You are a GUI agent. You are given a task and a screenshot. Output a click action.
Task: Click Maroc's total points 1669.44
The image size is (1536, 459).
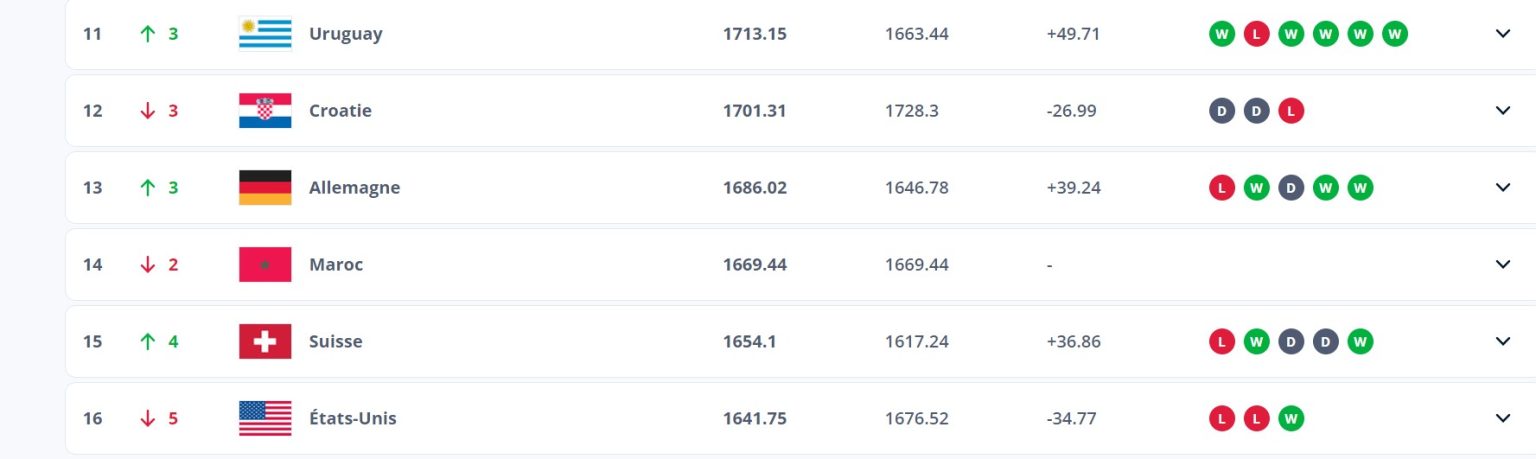pyautogui.click(x=755, y=265)
